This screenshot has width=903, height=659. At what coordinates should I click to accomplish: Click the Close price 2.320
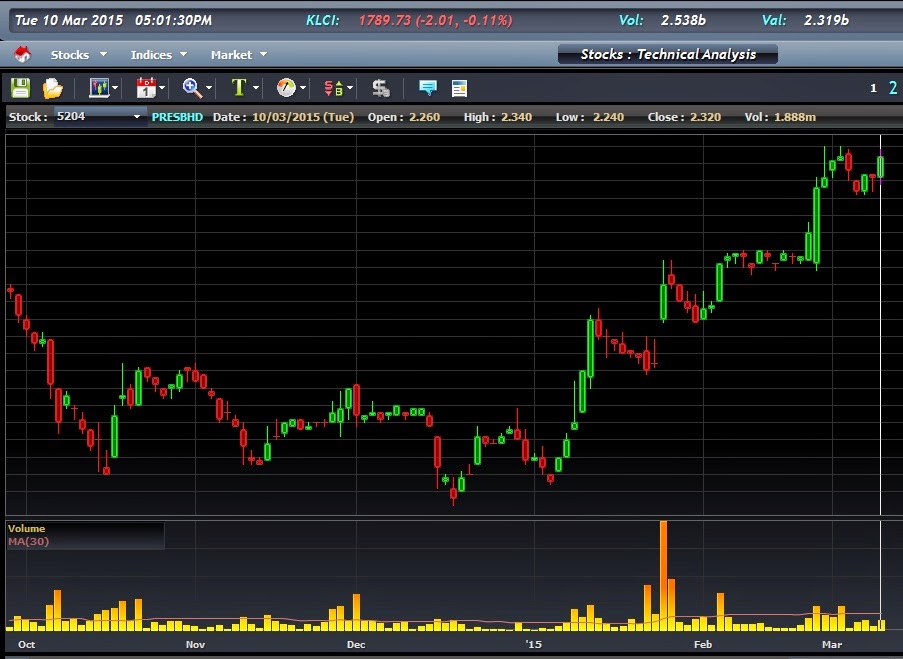click(705, 117)
